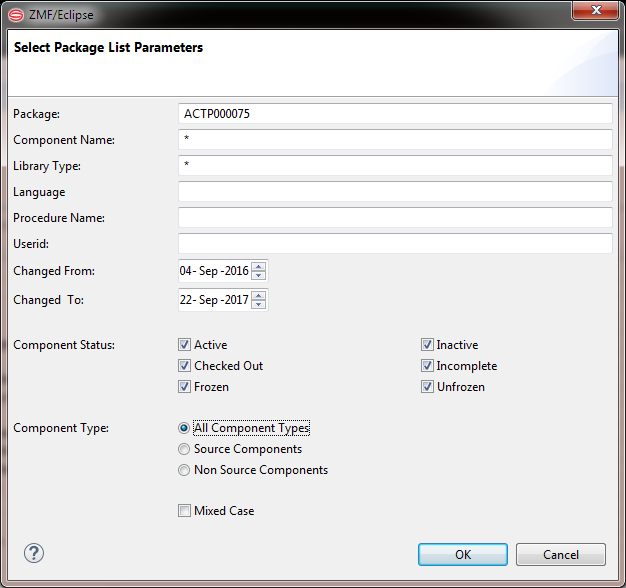Select Source Components radio button
The height and width of the screenshot is (588, 626).
coord(184,449)
